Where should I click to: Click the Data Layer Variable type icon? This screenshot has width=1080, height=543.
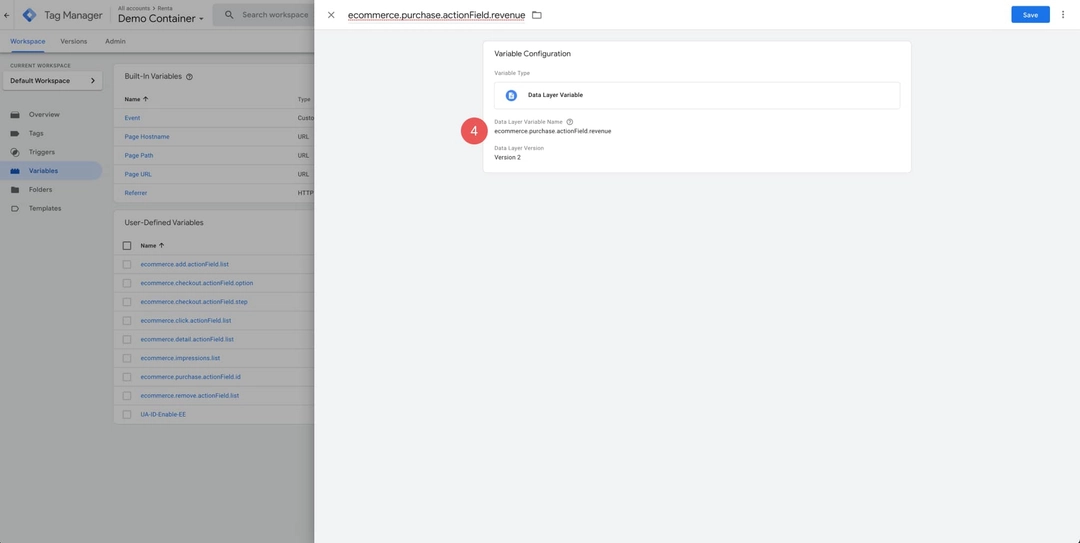click(511, 95)
